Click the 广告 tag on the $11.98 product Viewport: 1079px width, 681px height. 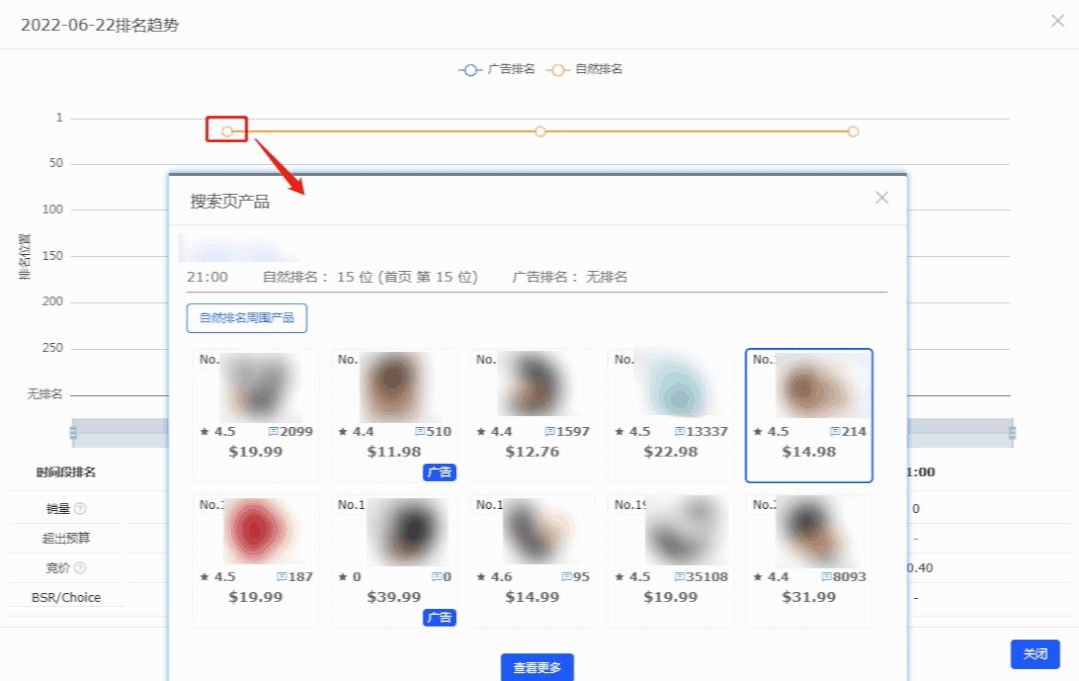click(440, 472)
